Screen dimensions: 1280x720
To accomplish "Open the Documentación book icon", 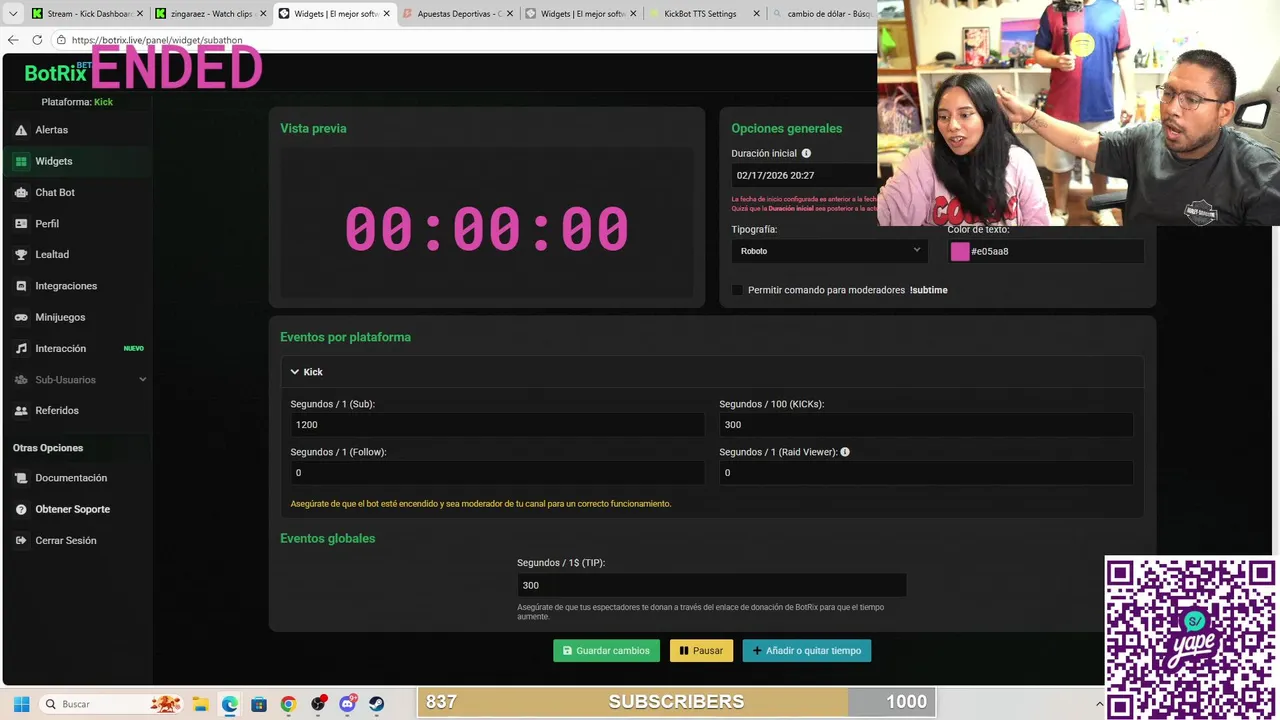I will pos(21,478).
